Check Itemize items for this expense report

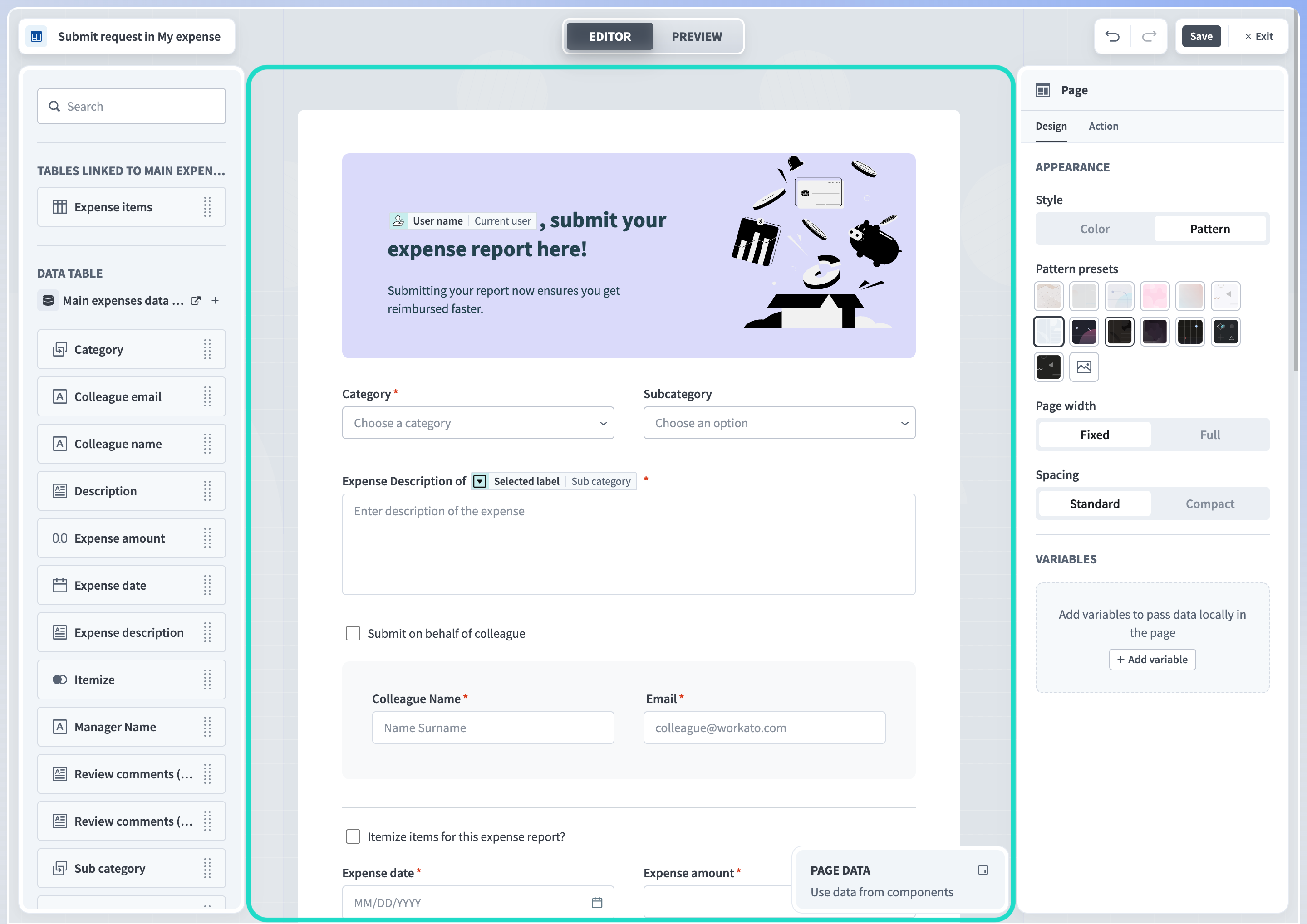click(353, 836)
